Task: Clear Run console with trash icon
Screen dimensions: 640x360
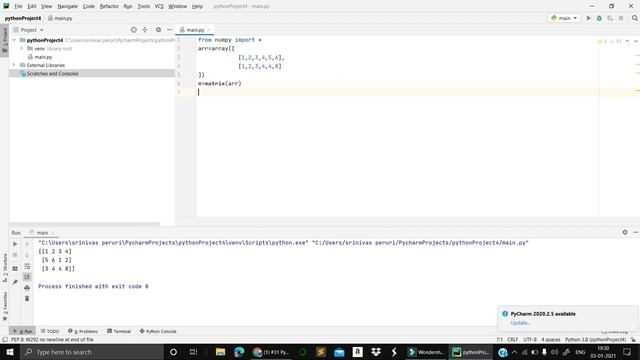Action: tap(27, 298)
